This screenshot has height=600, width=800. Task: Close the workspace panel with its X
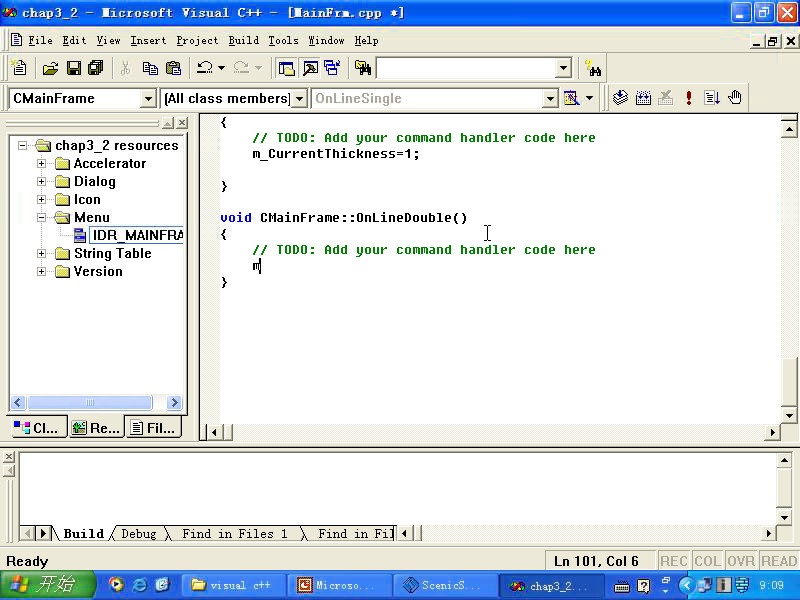182,122
